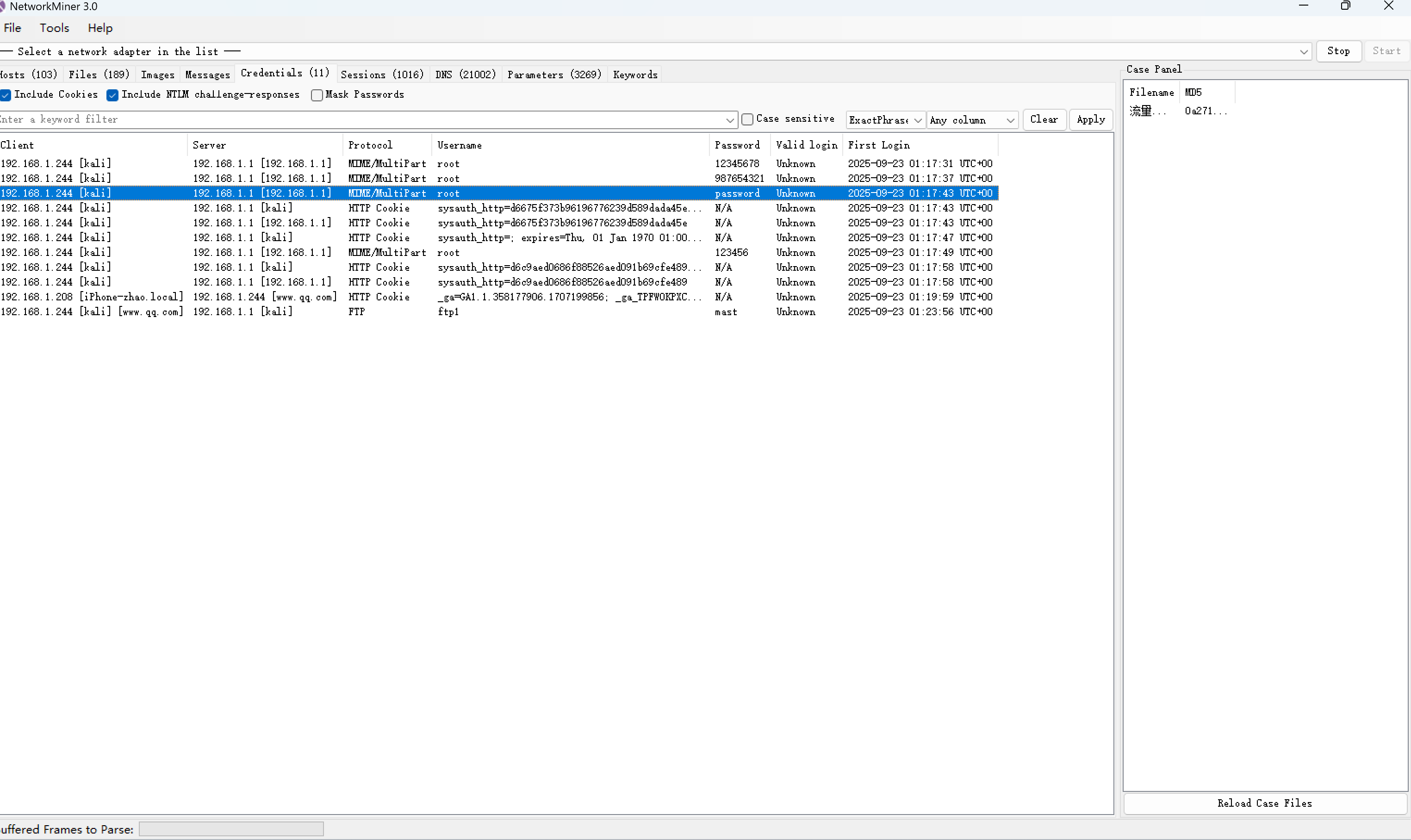Click the Stop capture button

[1338, 51]
